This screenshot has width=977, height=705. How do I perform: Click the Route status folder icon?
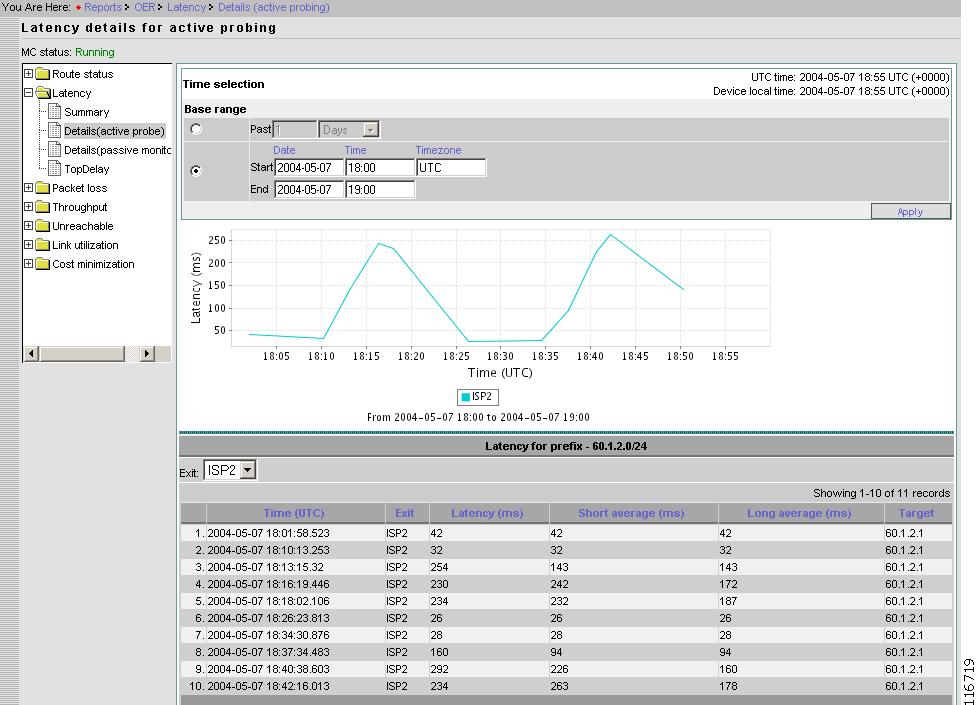42,74
